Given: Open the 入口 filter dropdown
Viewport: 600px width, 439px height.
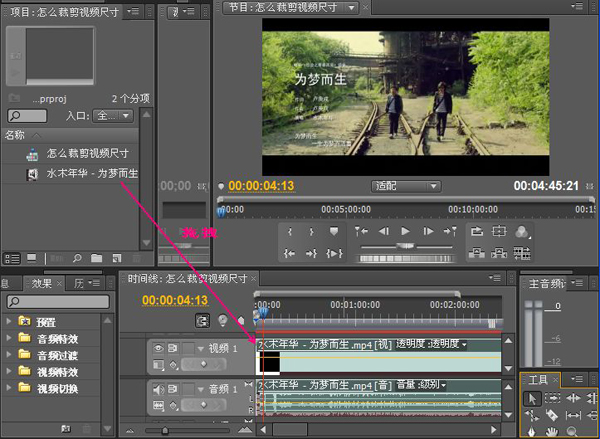Looking at the screenshot, I should click(113, 116).
